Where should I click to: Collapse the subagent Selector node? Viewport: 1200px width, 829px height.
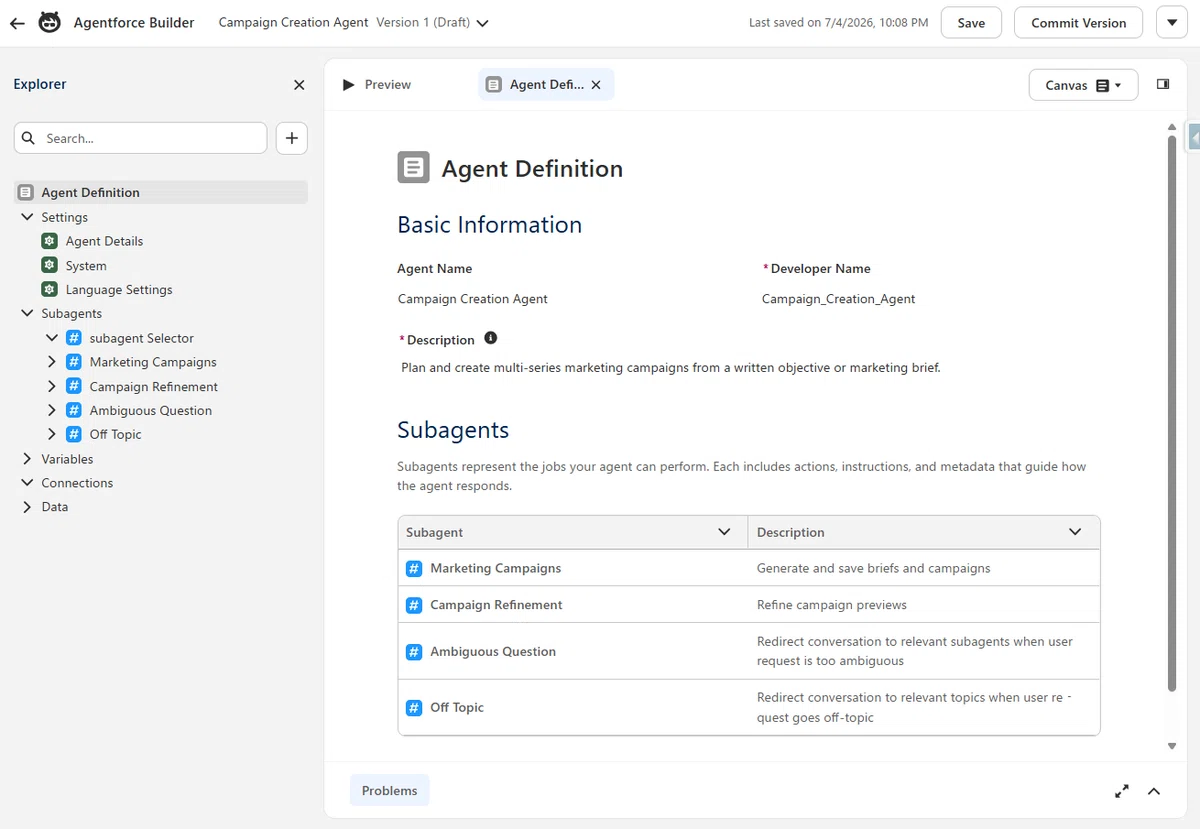[x=52, y=338]
